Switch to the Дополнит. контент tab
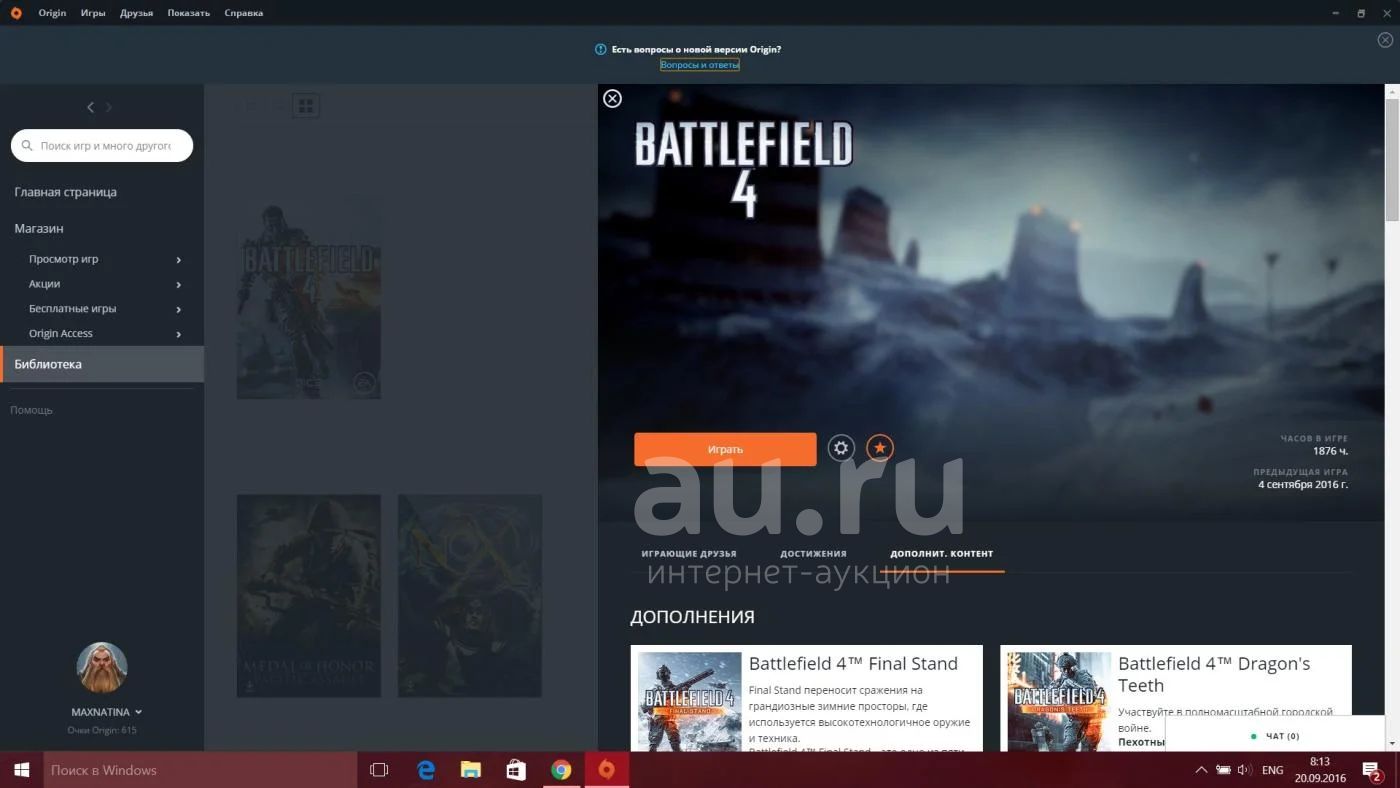 942,553
